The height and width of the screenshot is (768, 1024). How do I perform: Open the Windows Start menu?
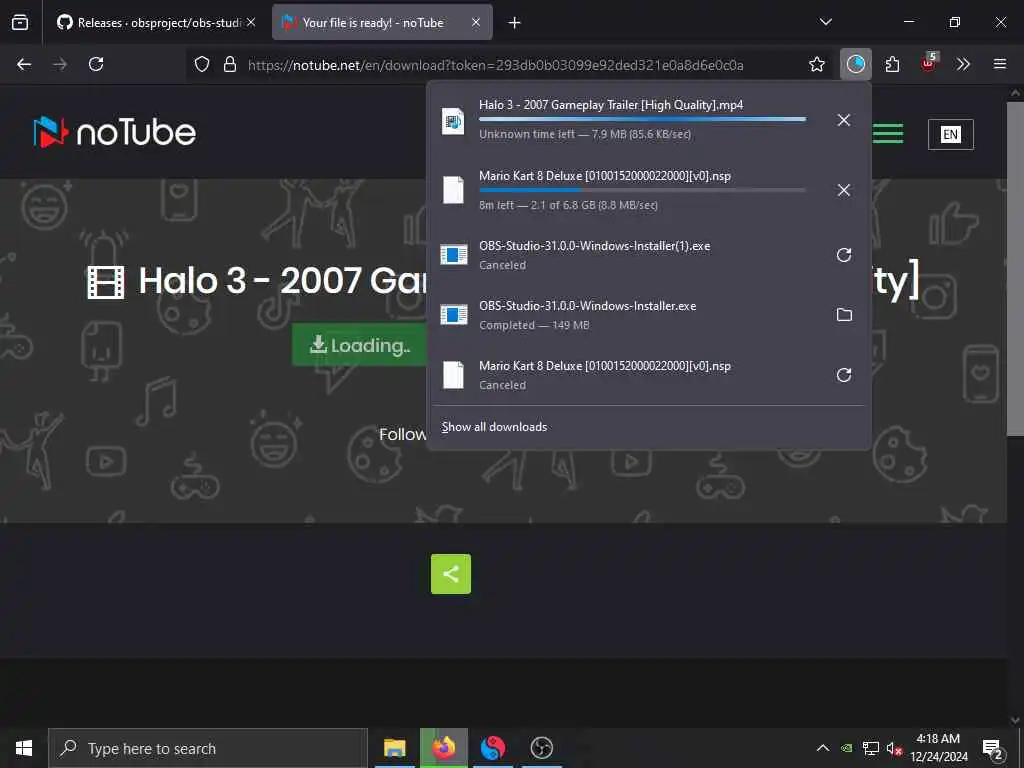pyautogui.click(x=24, y=748)
